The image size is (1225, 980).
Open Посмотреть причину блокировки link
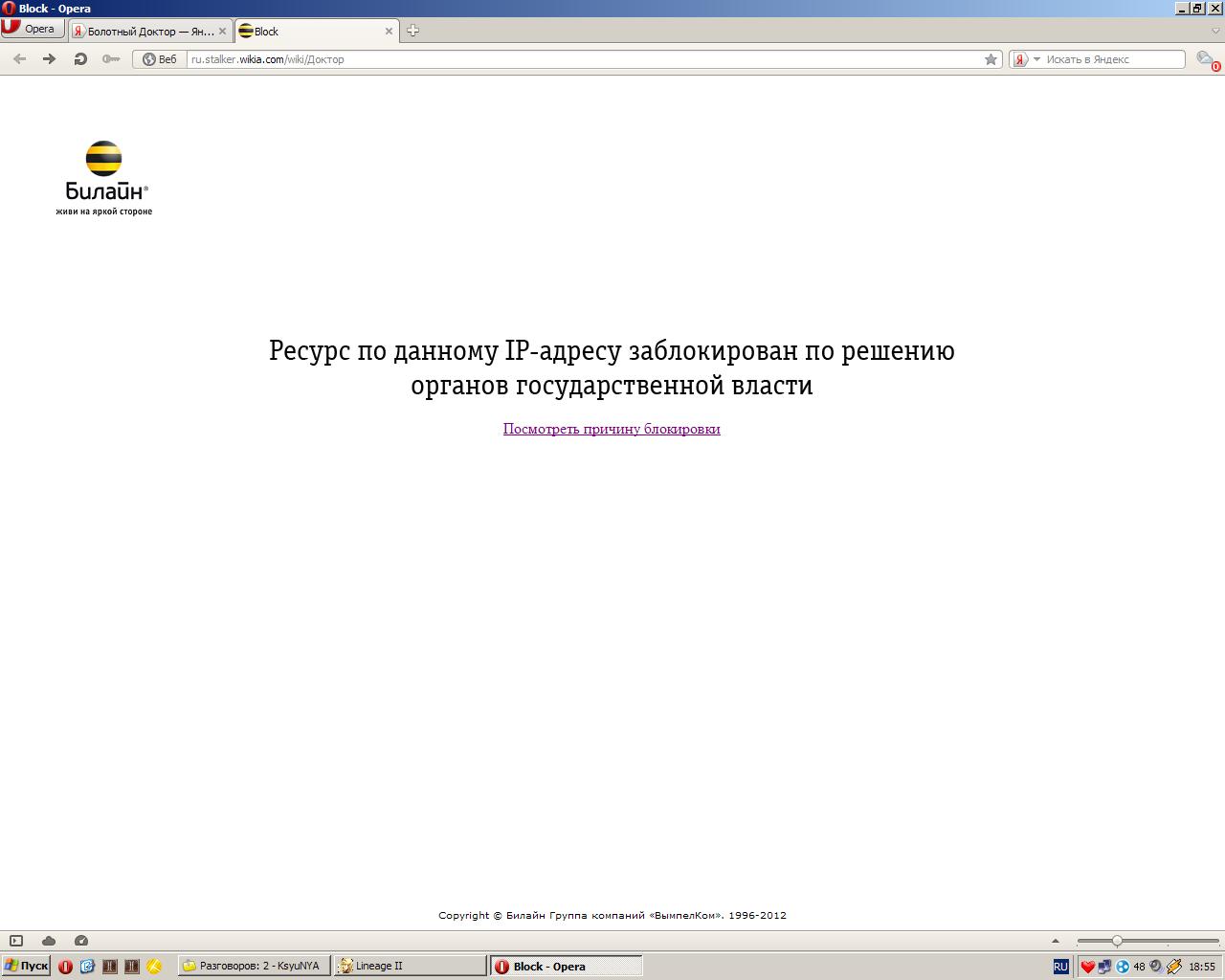tap(612, 429)
